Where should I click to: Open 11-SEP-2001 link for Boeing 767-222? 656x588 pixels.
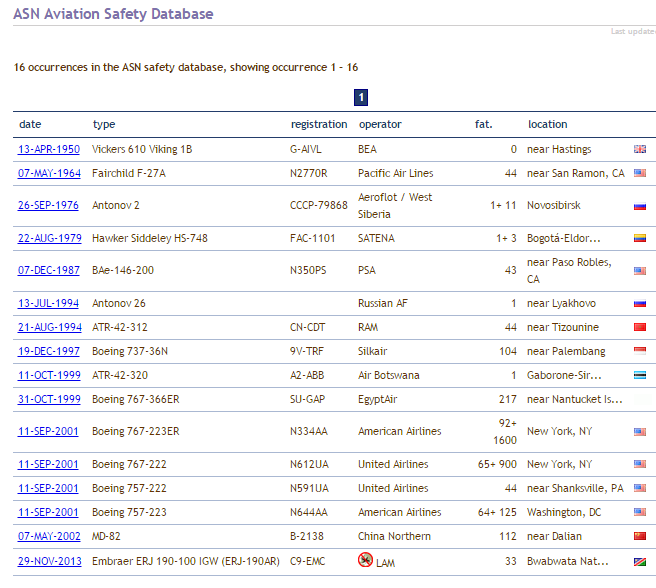[x=48, y=465]
